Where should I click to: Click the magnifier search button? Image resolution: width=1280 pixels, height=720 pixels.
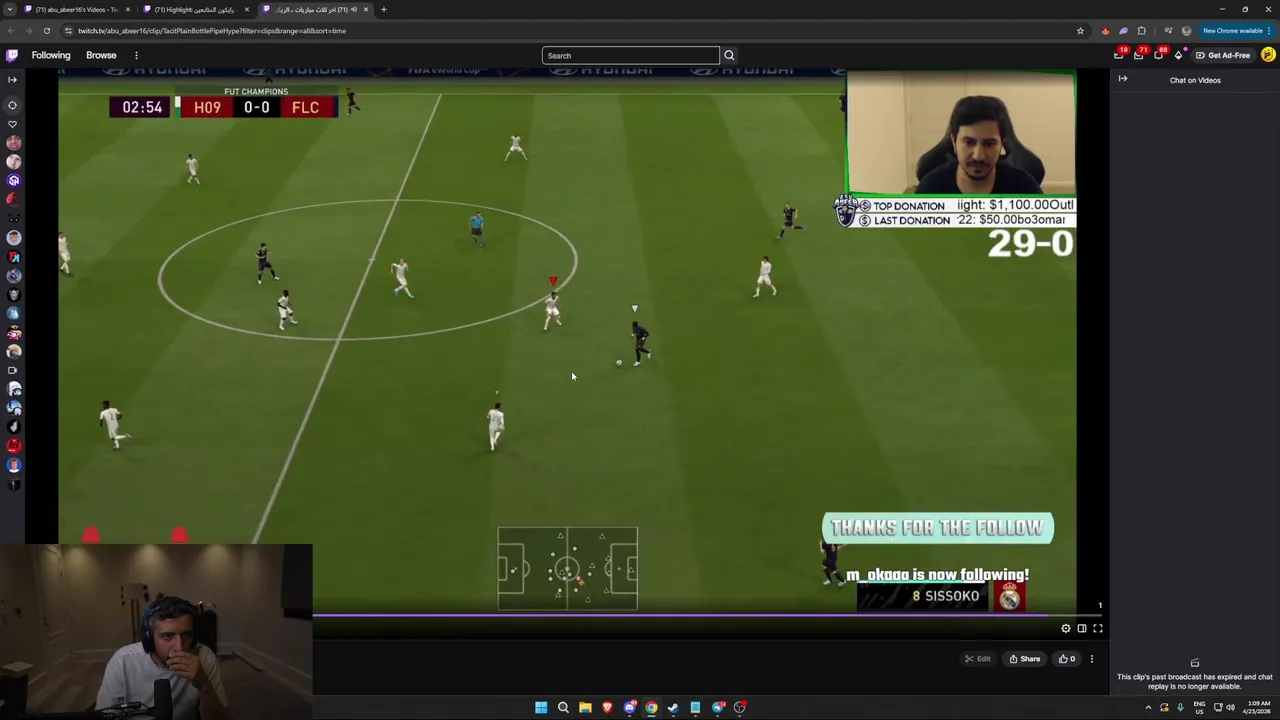[729, 55]
